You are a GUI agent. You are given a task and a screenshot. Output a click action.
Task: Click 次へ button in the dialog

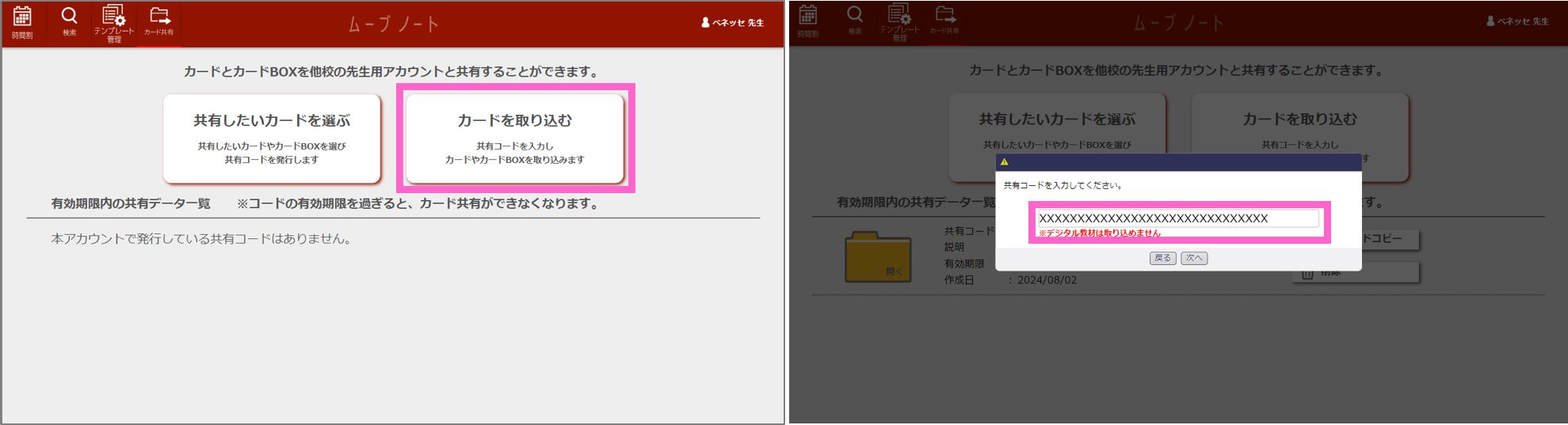pyautogui.click(x=1194, y=258)
